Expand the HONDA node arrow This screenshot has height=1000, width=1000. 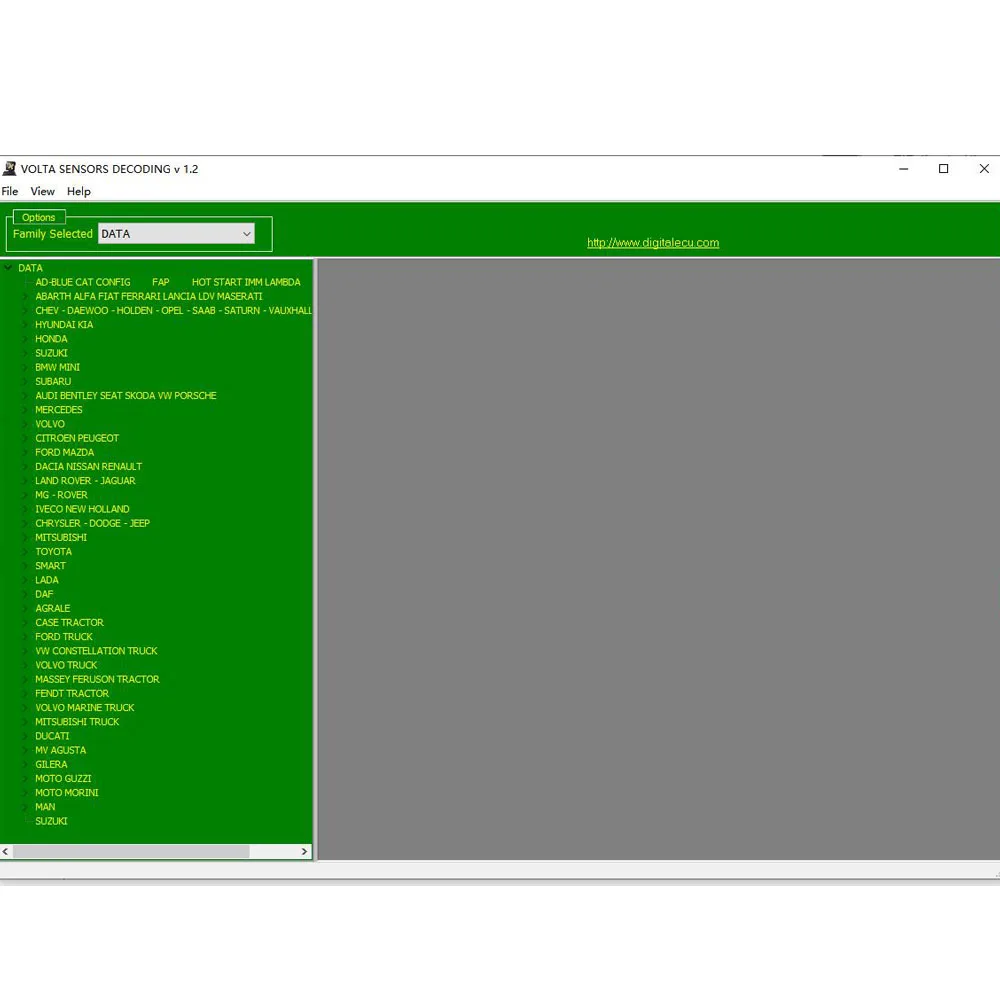click(x=26, y=339)
